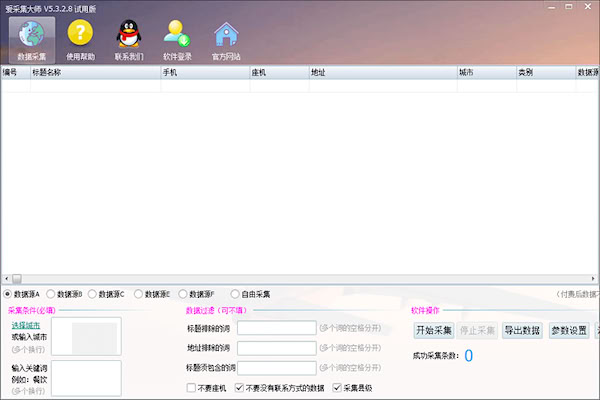Select the 数据源E radio button
The image size is (600, 400).
click(139, 294)
